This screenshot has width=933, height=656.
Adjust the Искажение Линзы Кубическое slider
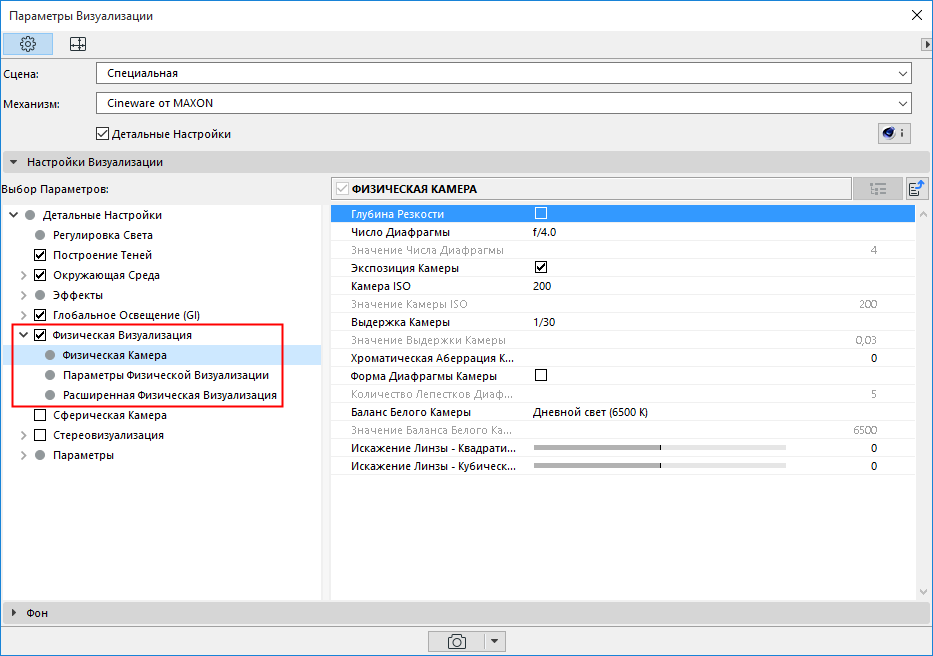[660, 466]
